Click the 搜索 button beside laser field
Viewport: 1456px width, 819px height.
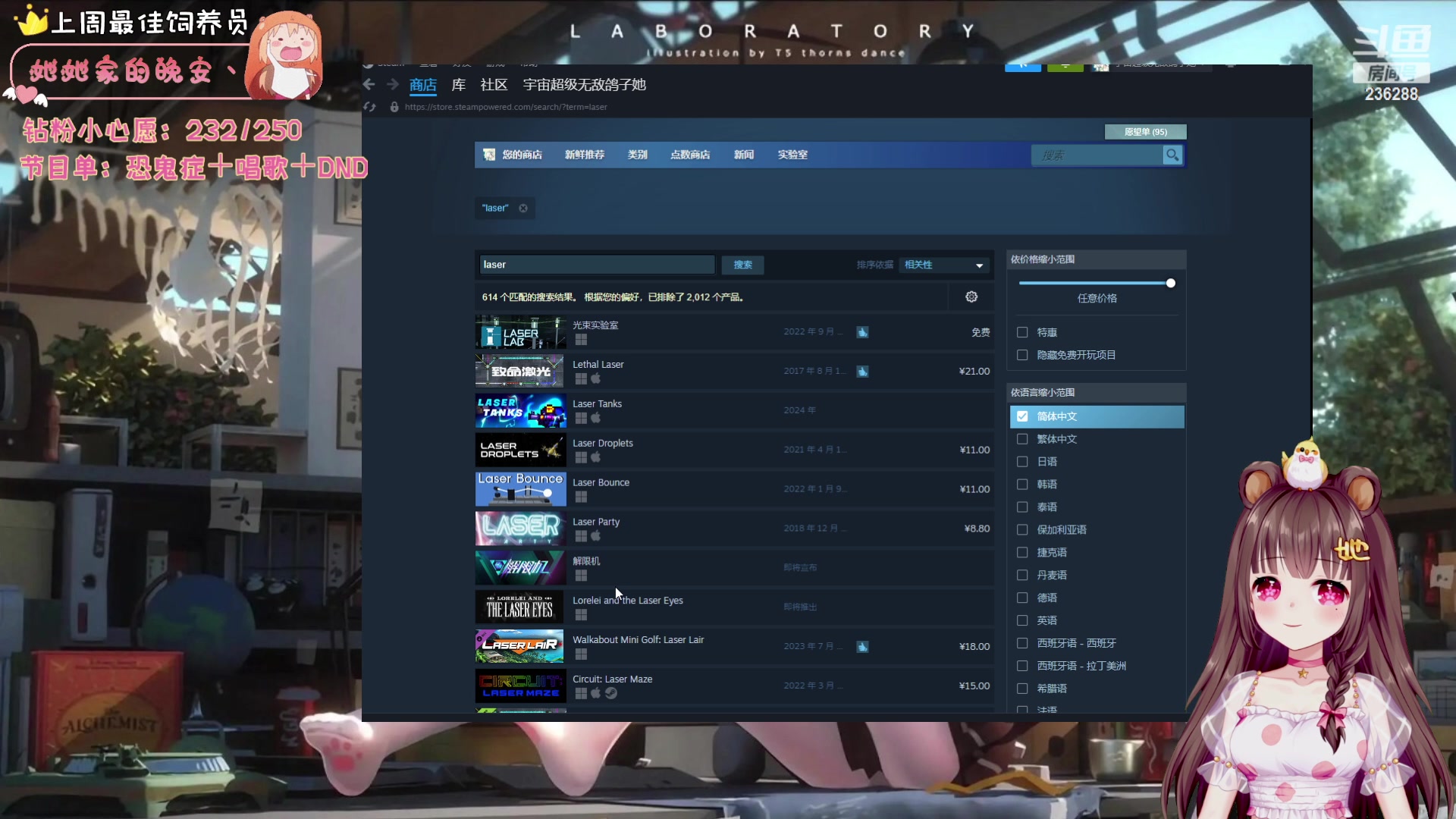742,265
